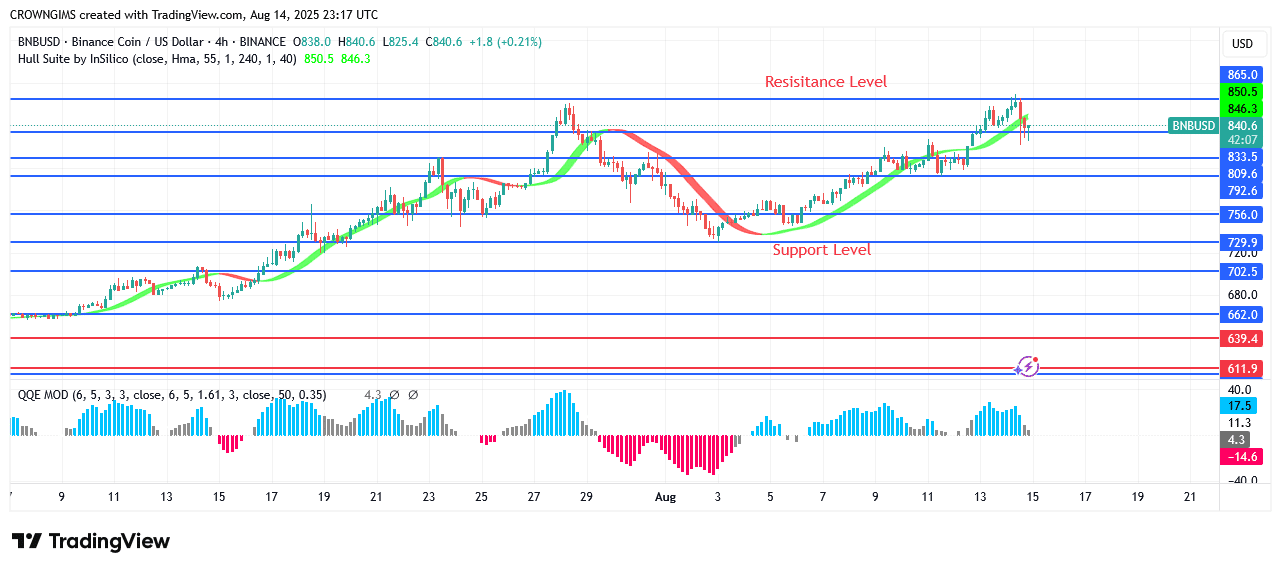Click the 792.6 price level label

pos(1241,191)
